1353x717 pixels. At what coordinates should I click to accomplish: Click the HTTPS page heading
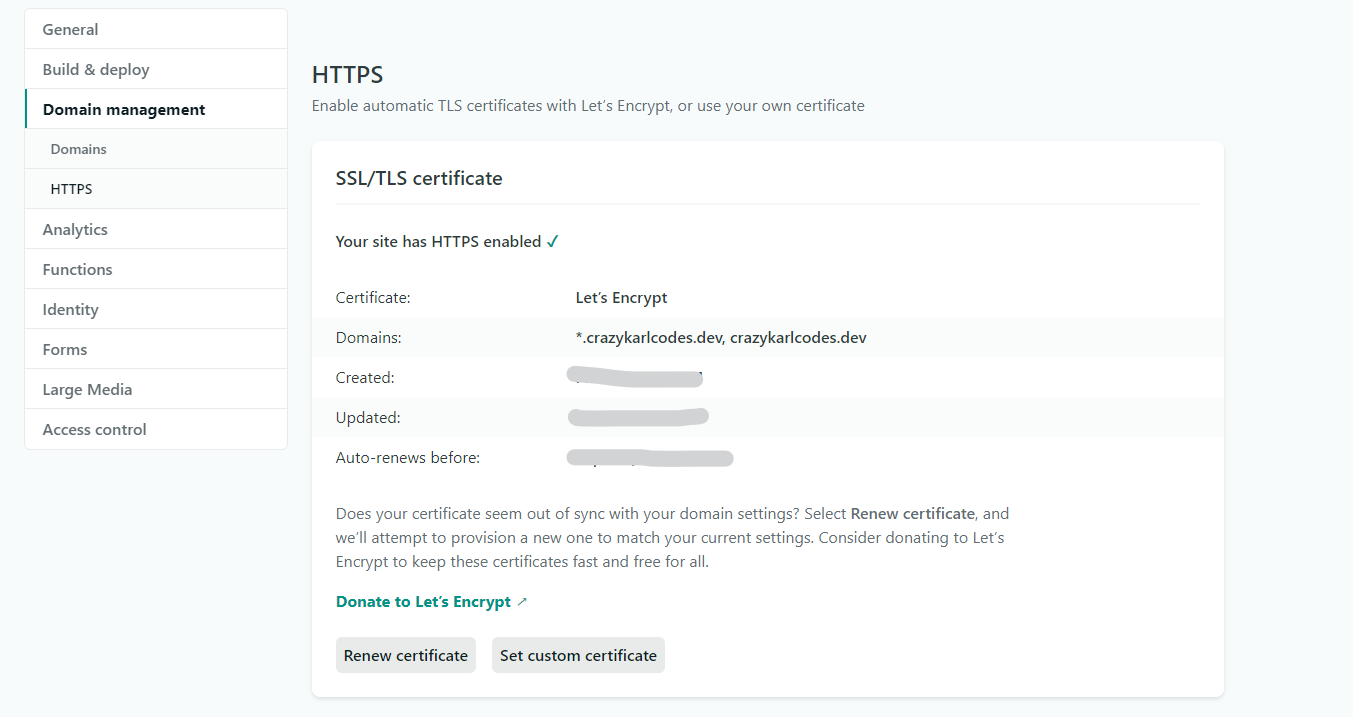347,75
